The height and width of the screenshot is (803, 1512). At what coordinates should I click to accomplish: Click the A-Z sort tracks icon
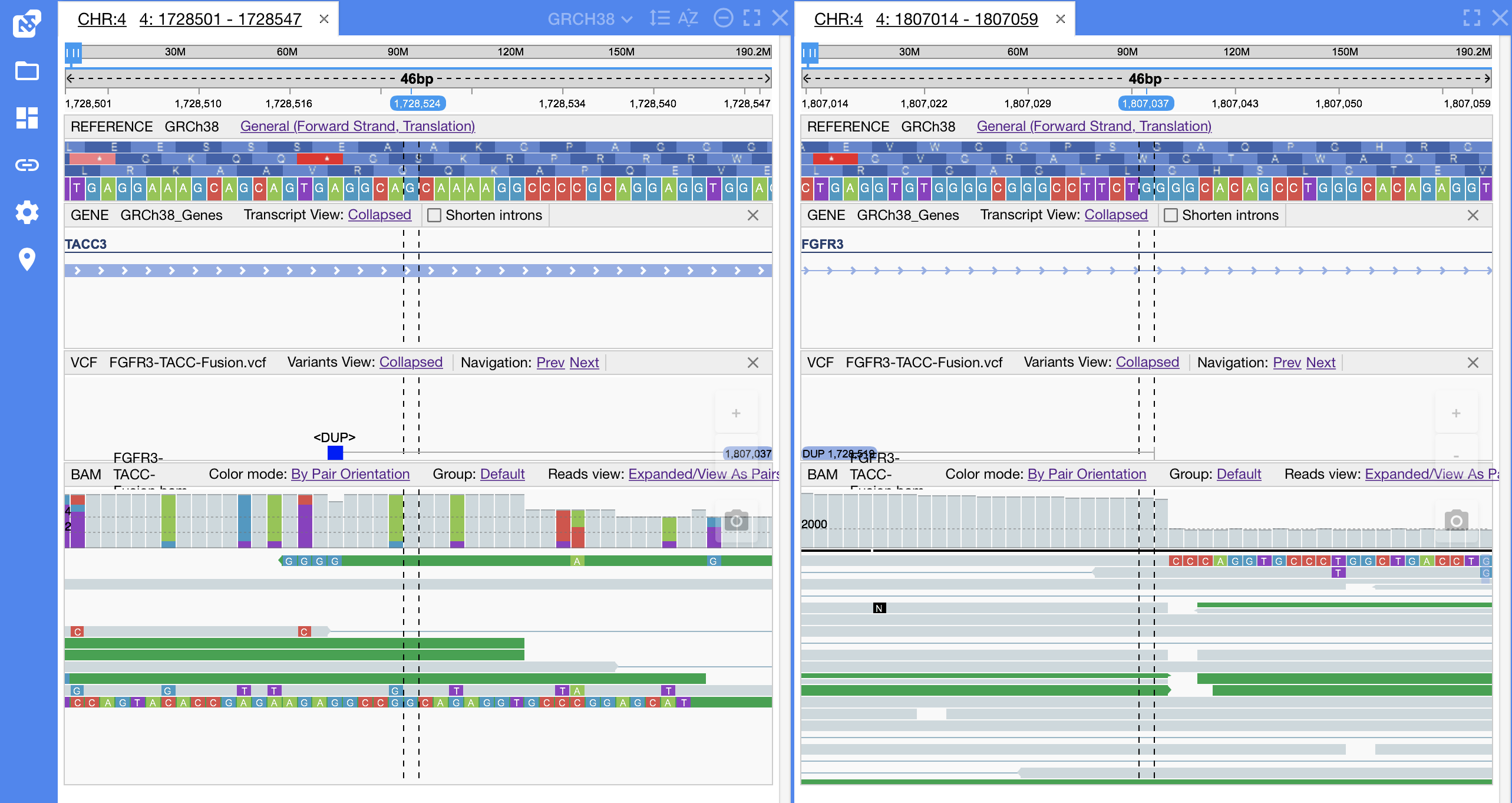(x=688, y=18)
